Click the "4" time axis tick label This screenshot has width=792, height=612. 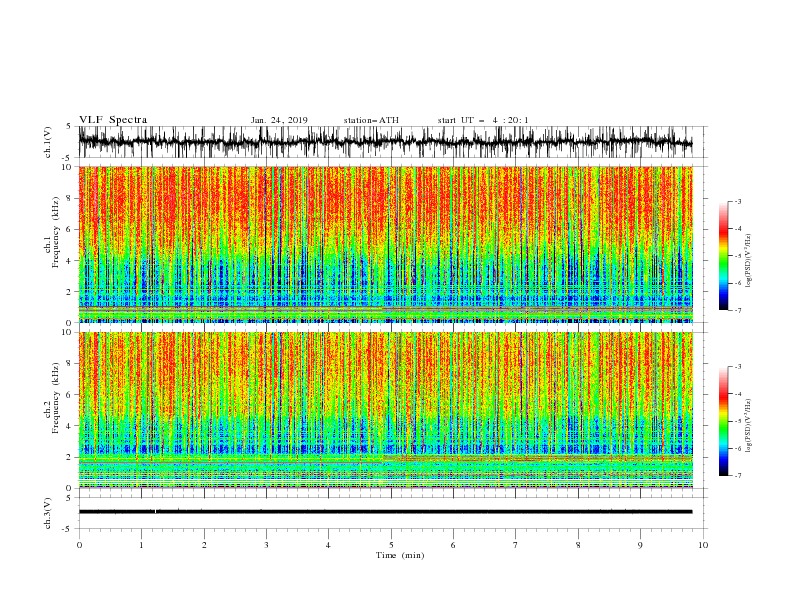(x=328, y=545)
